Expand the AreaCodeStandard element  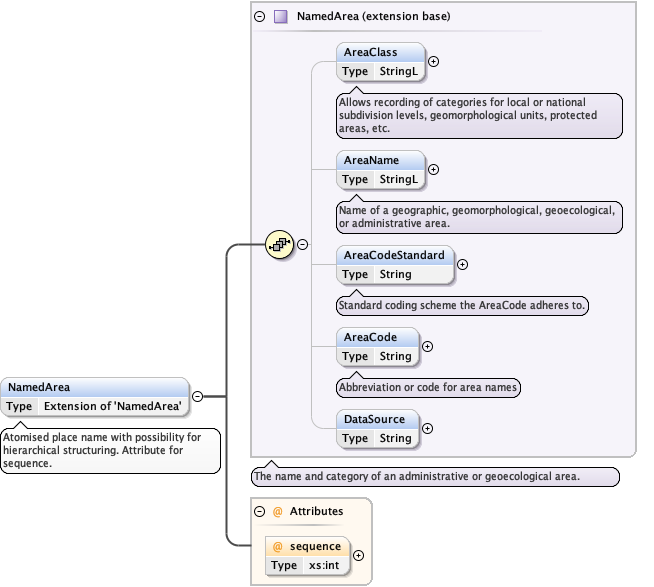click(x=462, y=265)
